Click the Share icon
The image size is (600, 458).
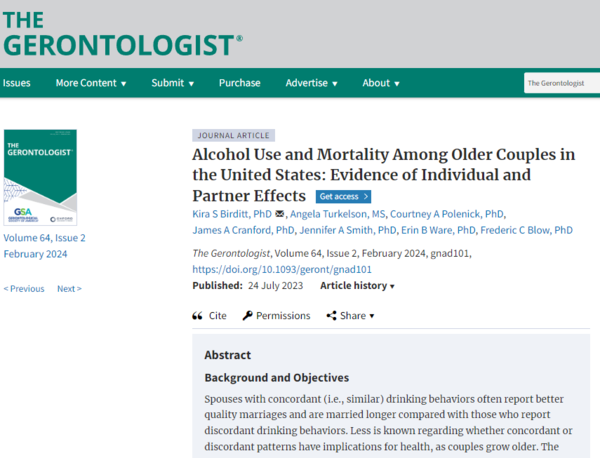331,316
